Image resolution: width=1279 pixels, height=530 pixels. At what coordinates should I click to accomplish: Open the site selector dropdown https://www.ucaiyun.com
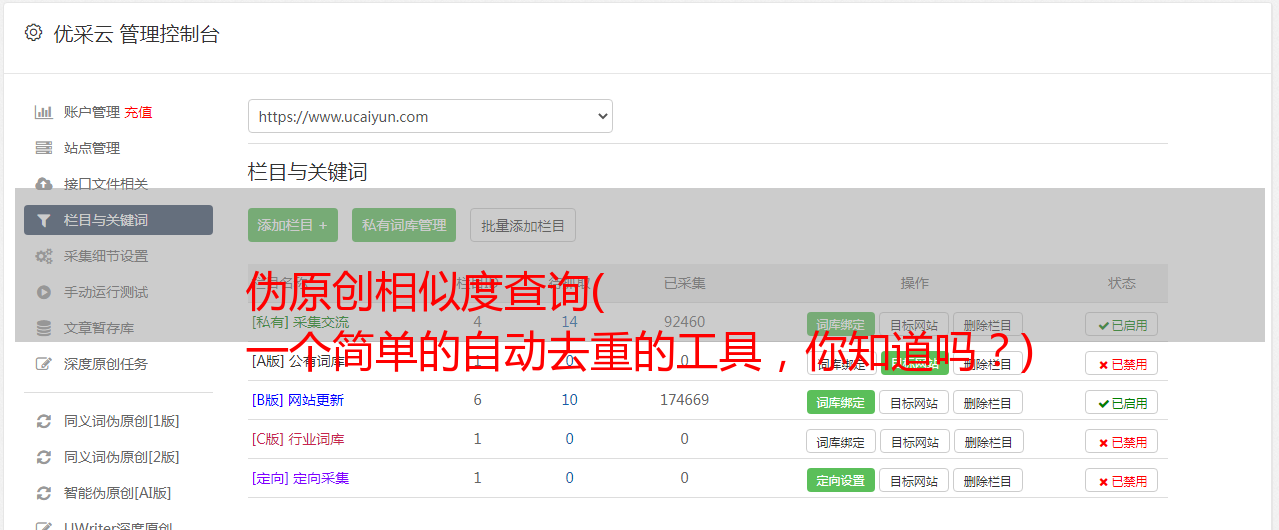pyautogui.click(x=430, y=116)
